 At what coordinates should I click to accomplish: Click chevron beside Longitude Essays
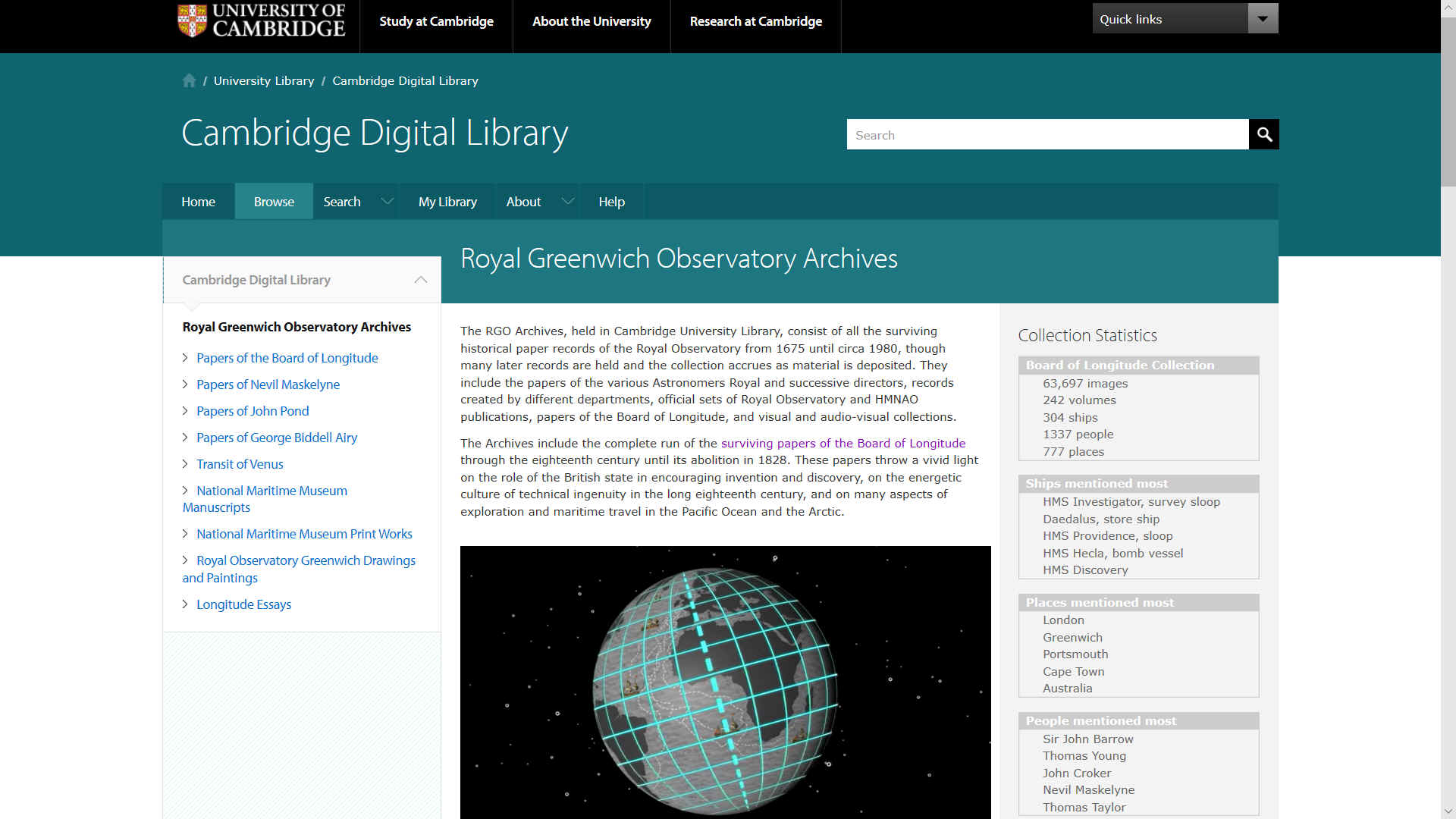[185, 604]
